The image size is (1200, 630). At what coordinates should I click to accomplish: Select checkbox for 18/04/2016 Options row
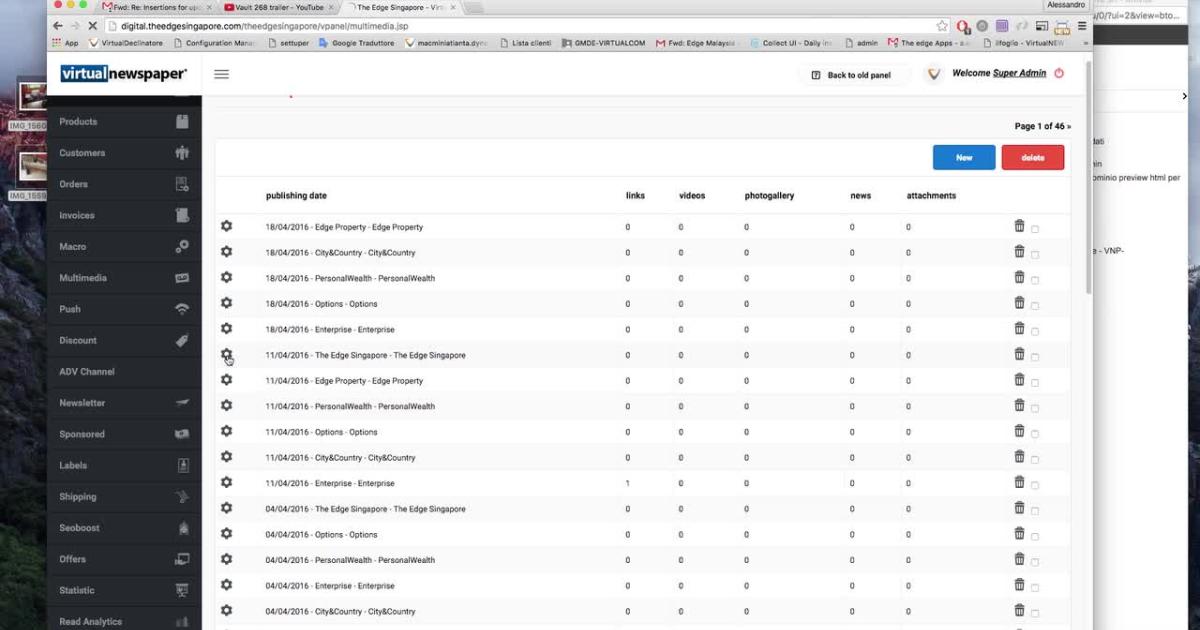point(1035,306)
